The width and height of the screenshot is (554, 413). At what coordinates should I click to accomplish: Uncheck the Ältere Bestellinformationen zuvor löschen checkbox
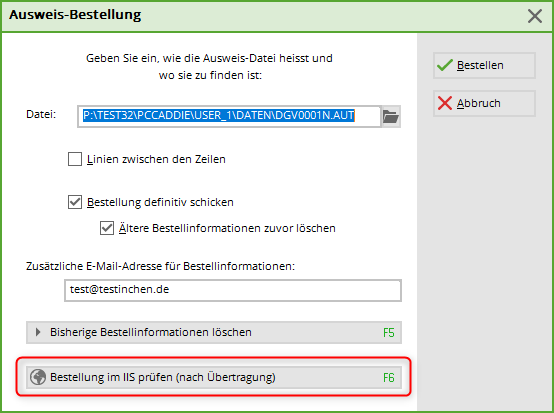(x=107, y=228)
